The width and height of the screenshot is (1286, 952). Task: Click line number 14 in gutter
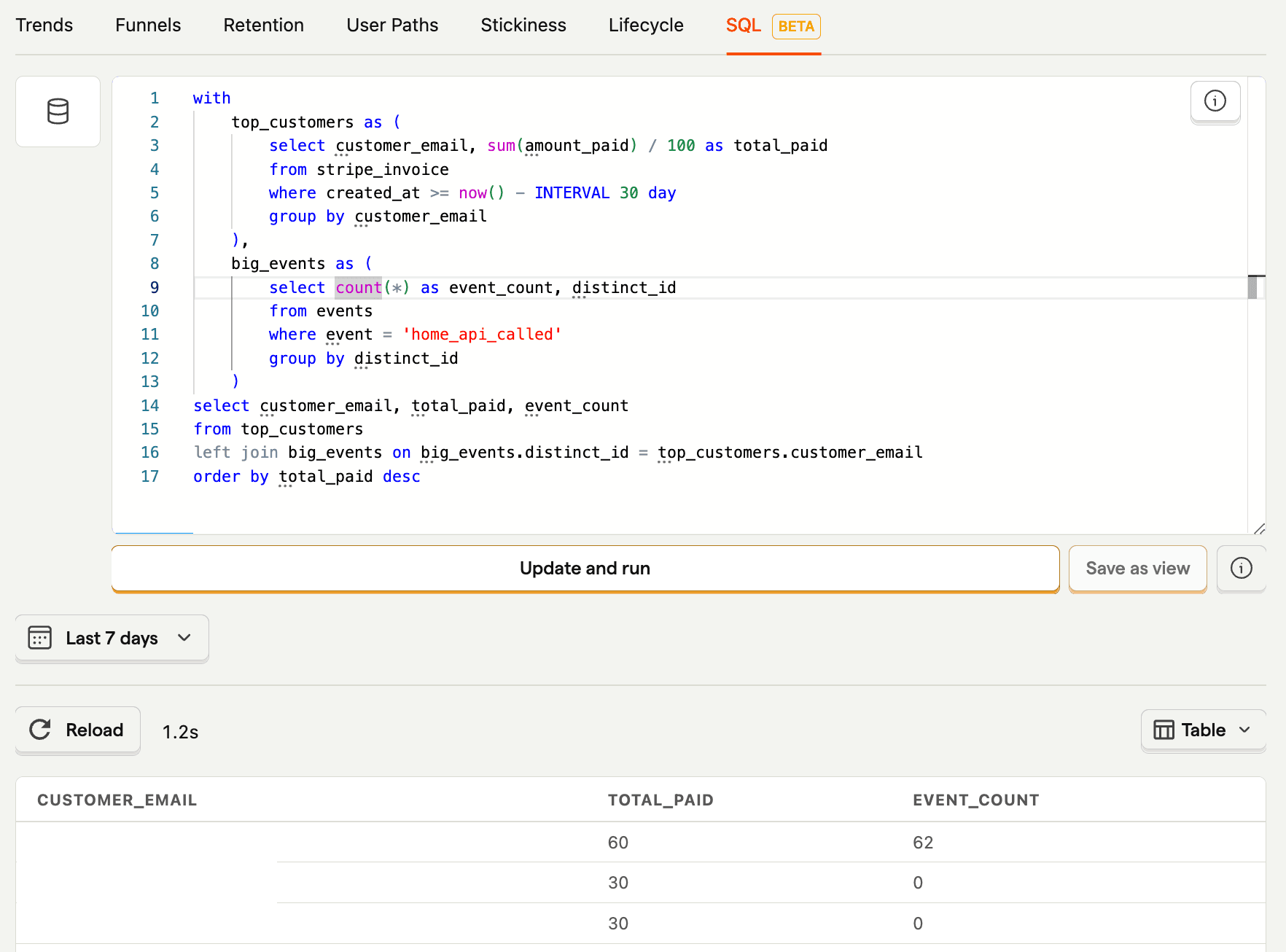point(149,405)
